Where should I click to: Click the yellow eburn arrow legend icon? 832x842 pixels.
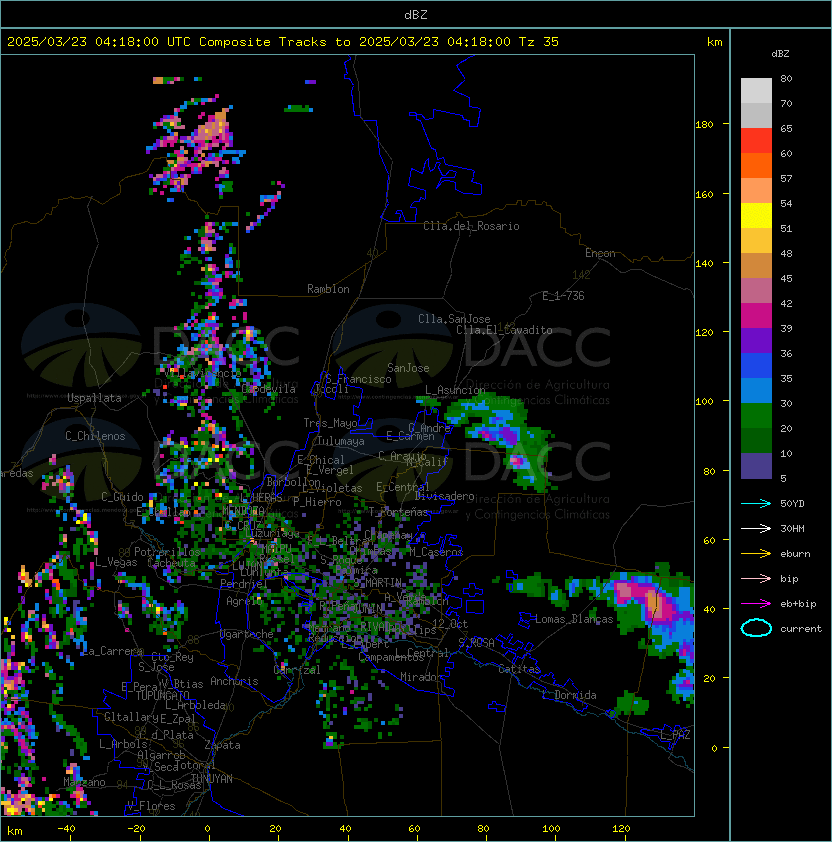pos(756,554)
